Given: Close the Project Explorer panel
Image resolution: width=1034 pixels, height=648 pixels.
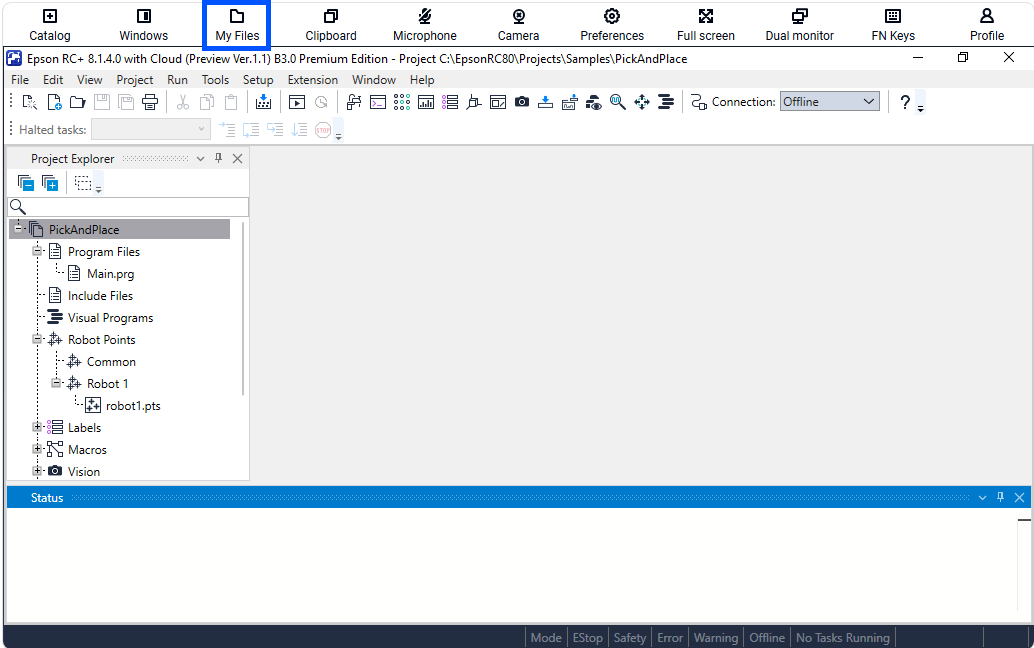Looking at the screenshot, I should (237, 158).
